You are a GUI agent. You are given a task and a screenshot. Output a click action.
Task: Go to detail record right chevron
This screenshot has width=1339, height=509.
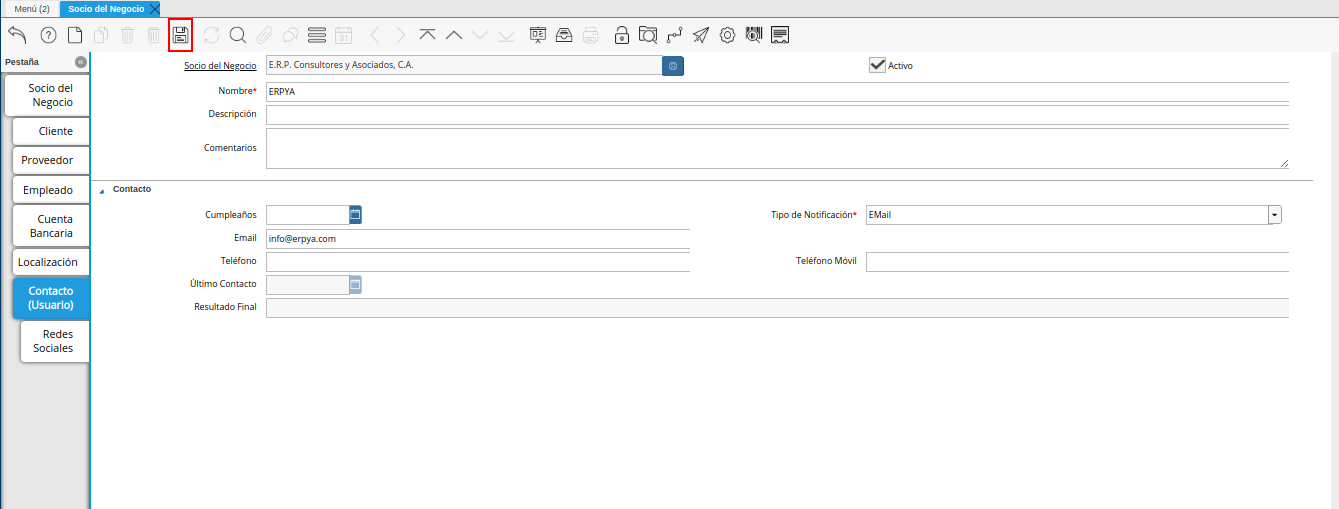(400, 35)
